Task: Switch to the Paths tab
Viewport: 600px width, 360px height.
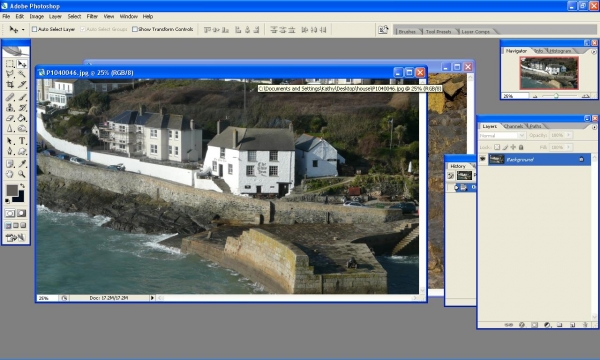Action: click(x=535, y=126)
